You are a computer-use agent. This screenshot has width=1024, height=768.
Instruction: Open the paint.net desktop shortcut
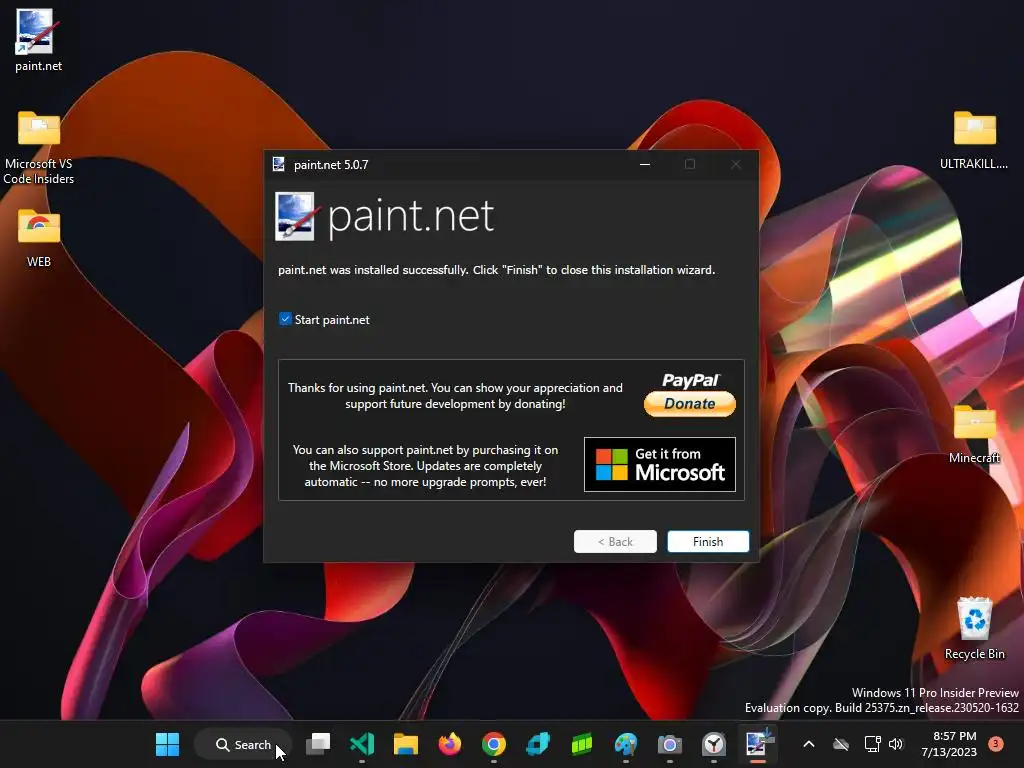click(38, 40)
